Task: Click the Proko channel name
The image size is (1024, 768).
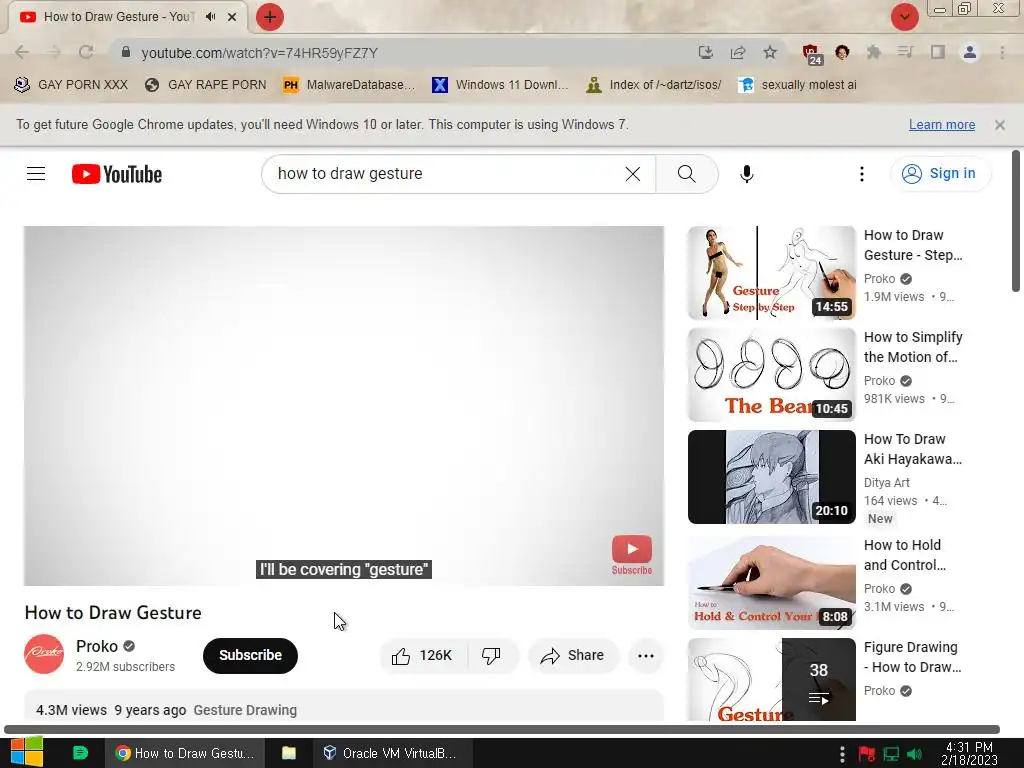Action: pyautogui.click(x=97, y=646)
